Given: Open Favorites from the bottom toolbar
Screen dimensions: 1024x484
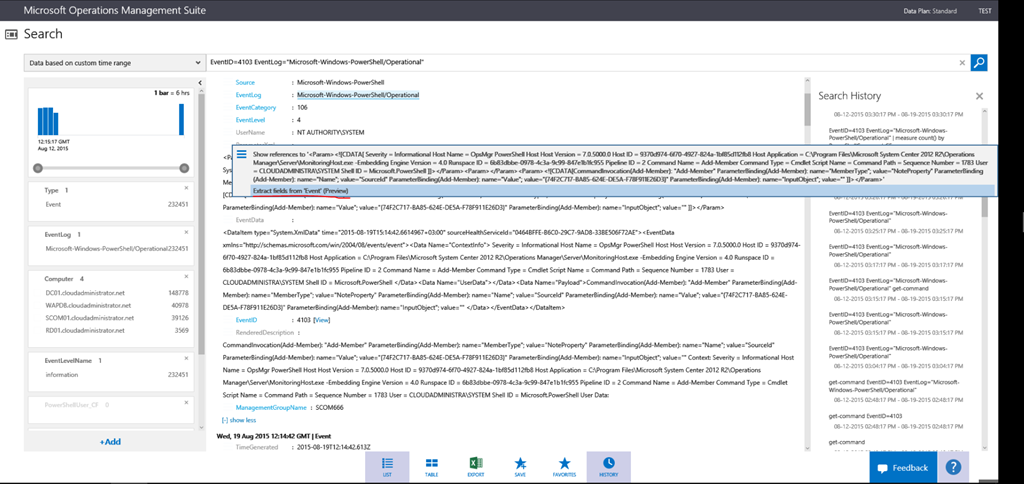Looking at the screenshot, I should 564,466.
